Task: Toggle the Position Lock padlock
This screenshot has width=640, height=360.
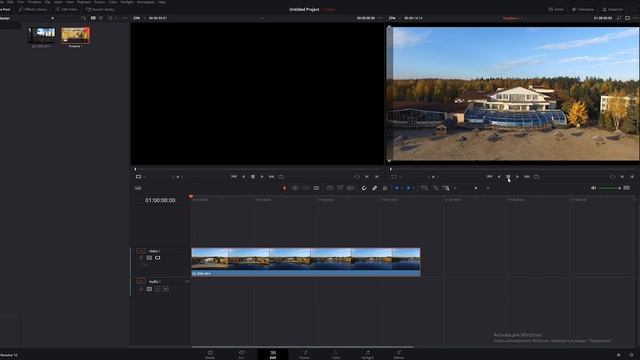Action: coord(385,188)
